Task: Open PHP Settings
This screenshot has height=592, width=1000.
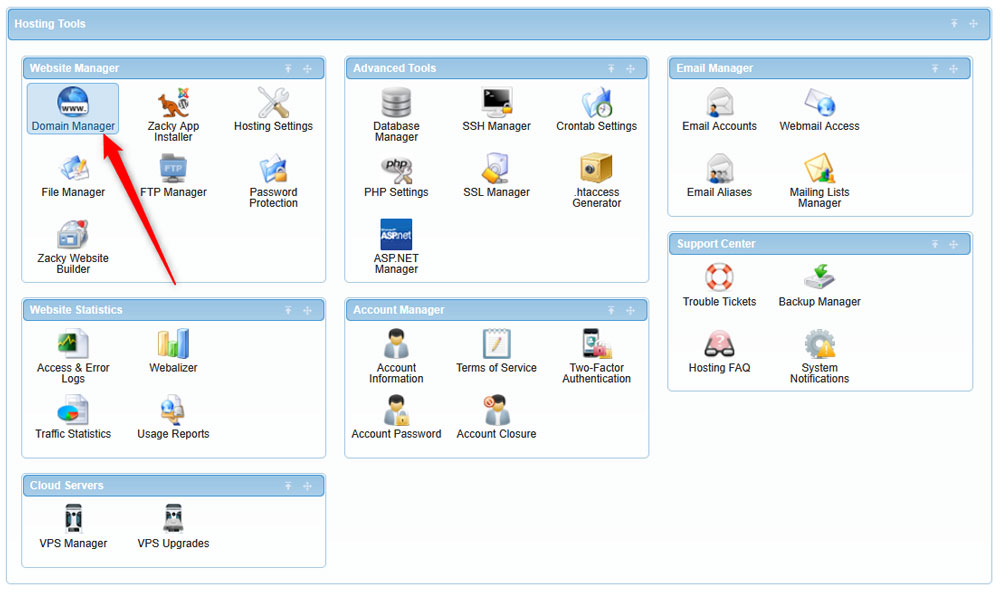Action: pos(396,175)
